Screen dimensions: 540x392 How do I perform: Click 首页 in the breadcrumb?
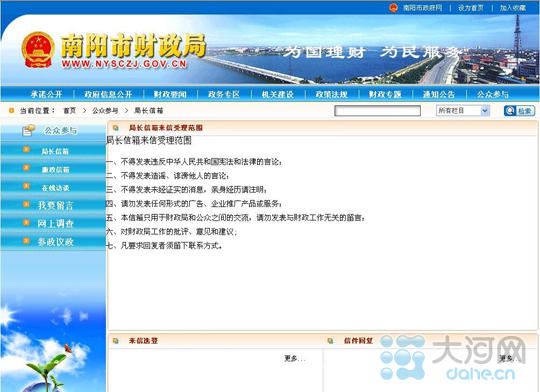coord(70,111)
